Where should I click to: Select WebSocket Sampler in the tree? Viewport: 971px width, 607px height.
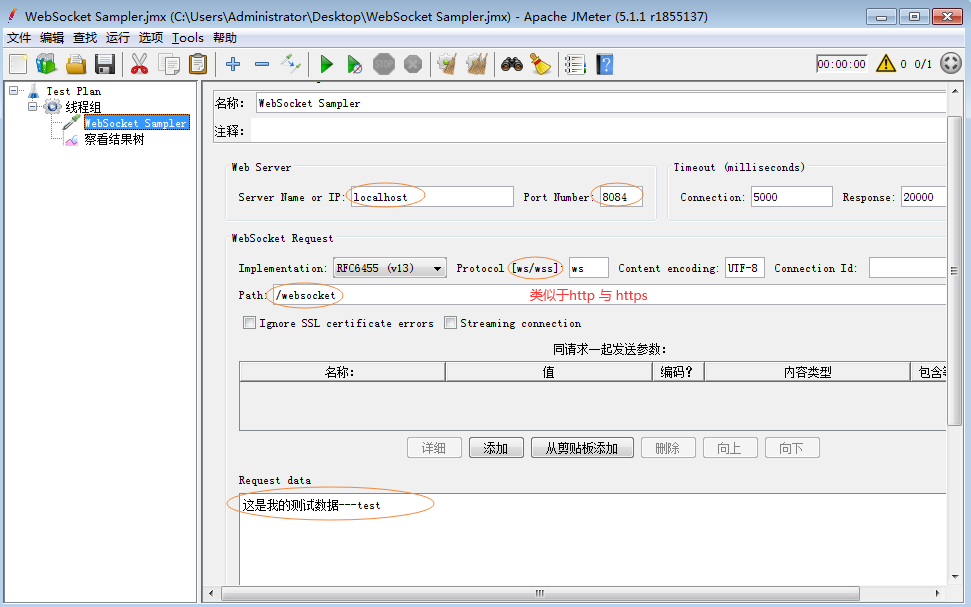pos(136,123)
